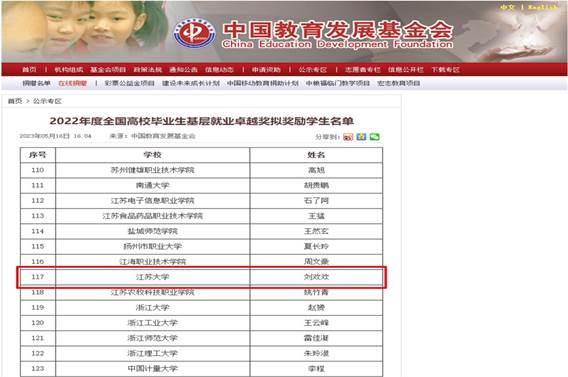Share the article via the WeChat icon
Image resolution: width=568 pixels, height=377 pixels.
click(375, 137)
